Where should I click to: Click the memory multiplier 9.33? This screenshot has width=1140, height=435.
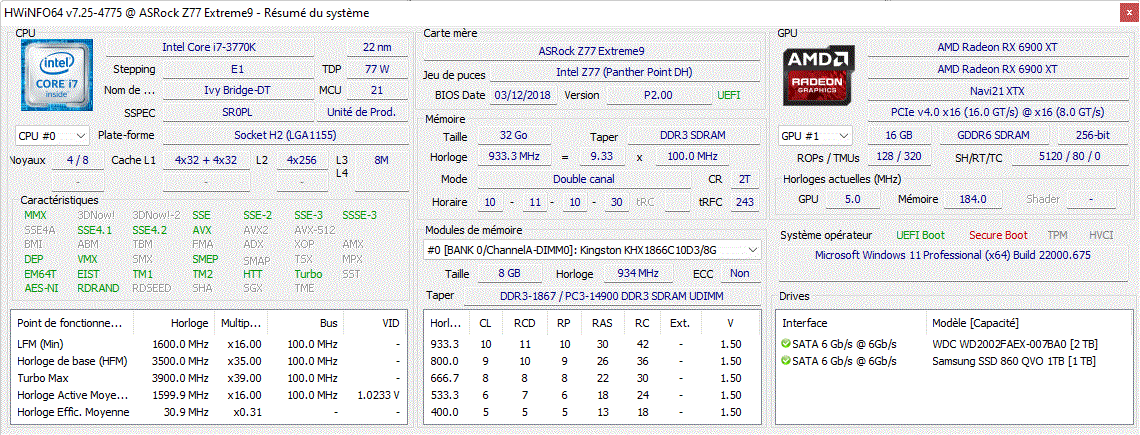point(602,157)
